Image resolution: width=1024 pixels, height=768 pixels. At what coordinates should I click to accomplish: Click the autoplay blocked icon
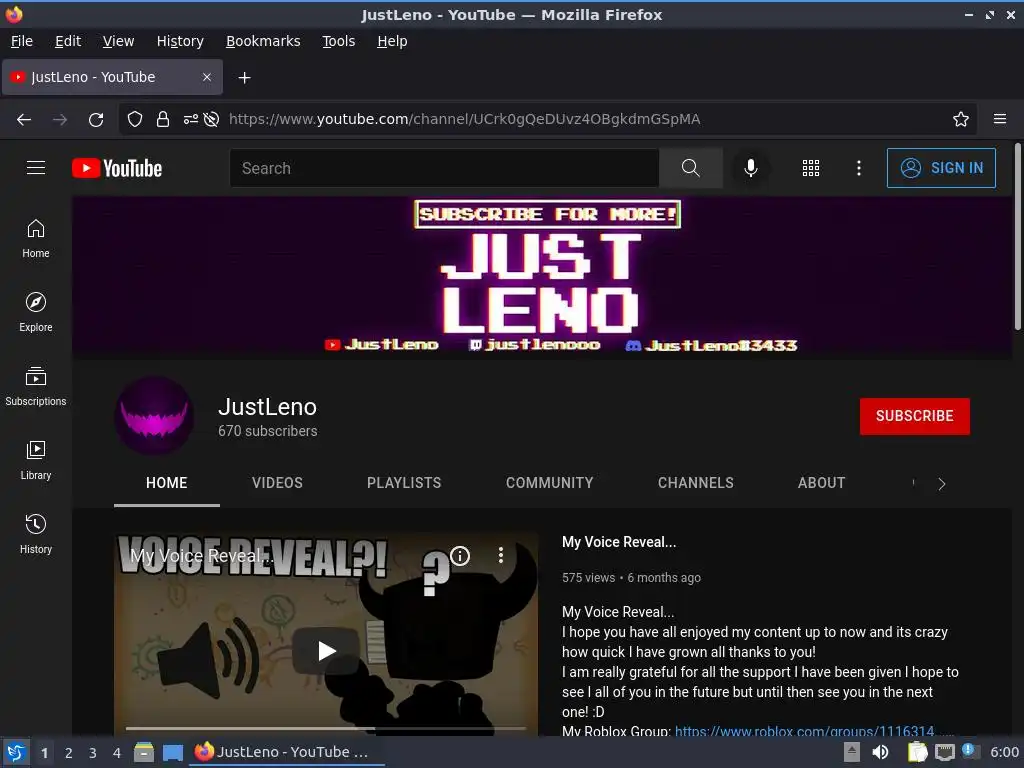211,119
